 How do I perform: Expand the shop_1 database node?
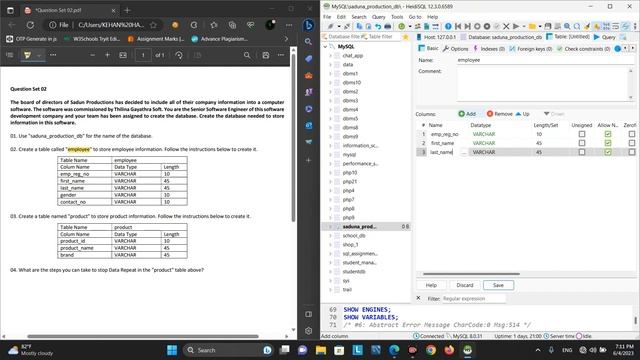331,244
